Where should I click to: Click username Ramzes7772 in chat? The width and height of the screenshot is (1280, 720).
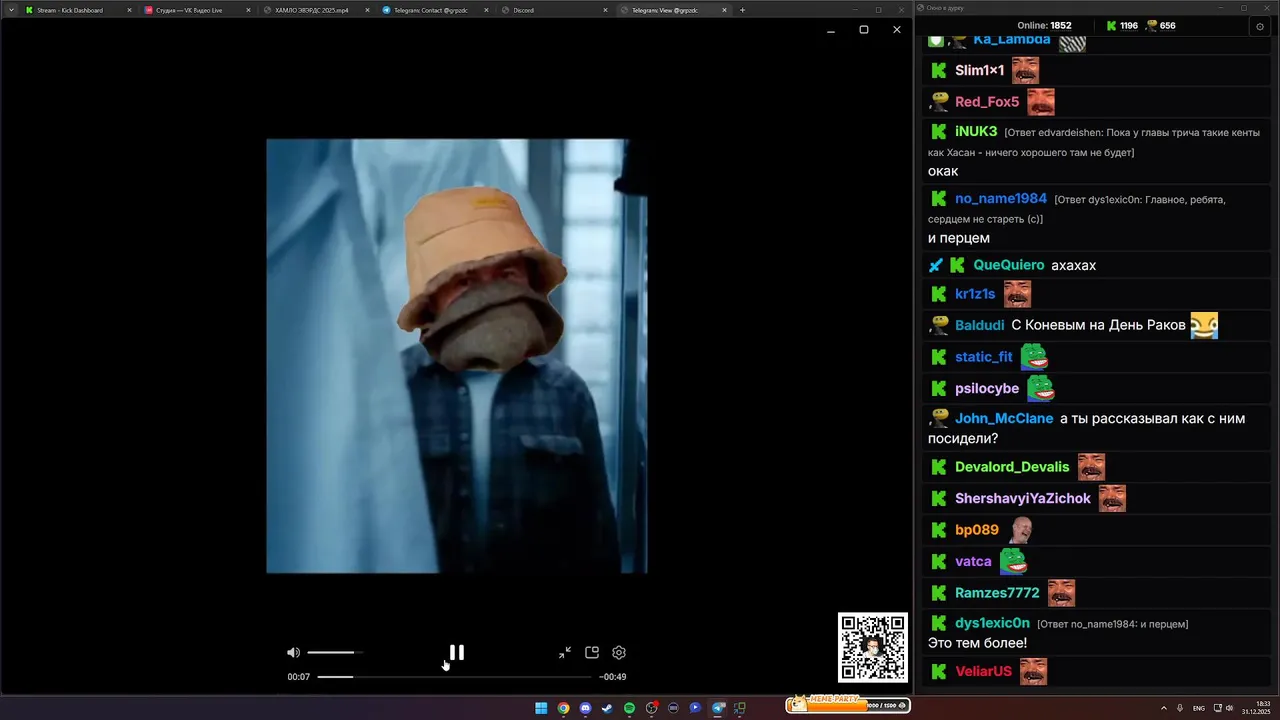(x=997, y=592)
